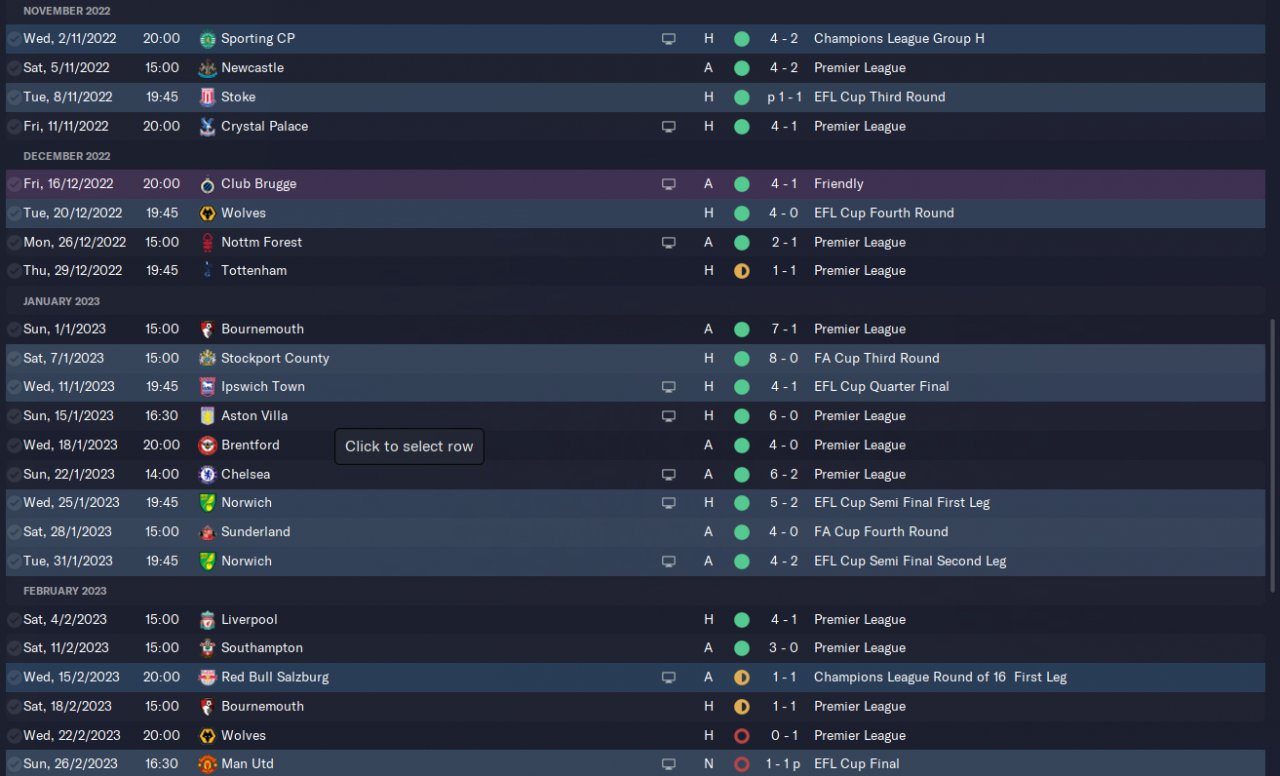Open the 8 - 0 Stockport County result
The image size is (1280, 776).
tap(783, 358)
